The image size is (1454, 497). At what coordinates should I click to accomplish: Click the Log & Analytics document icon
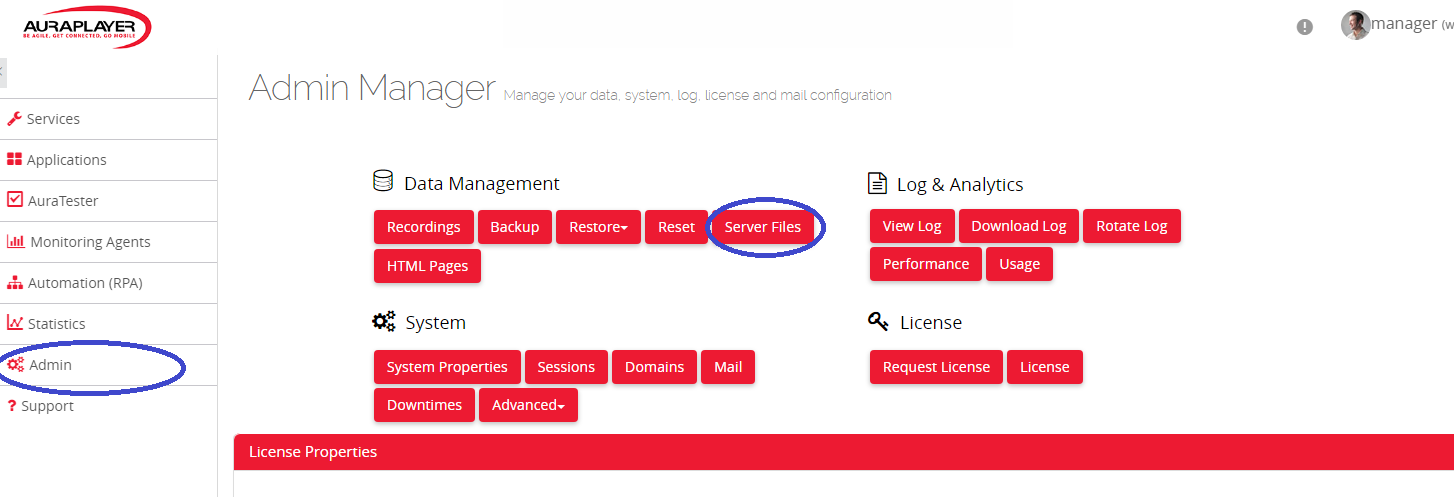pos(877,183)
